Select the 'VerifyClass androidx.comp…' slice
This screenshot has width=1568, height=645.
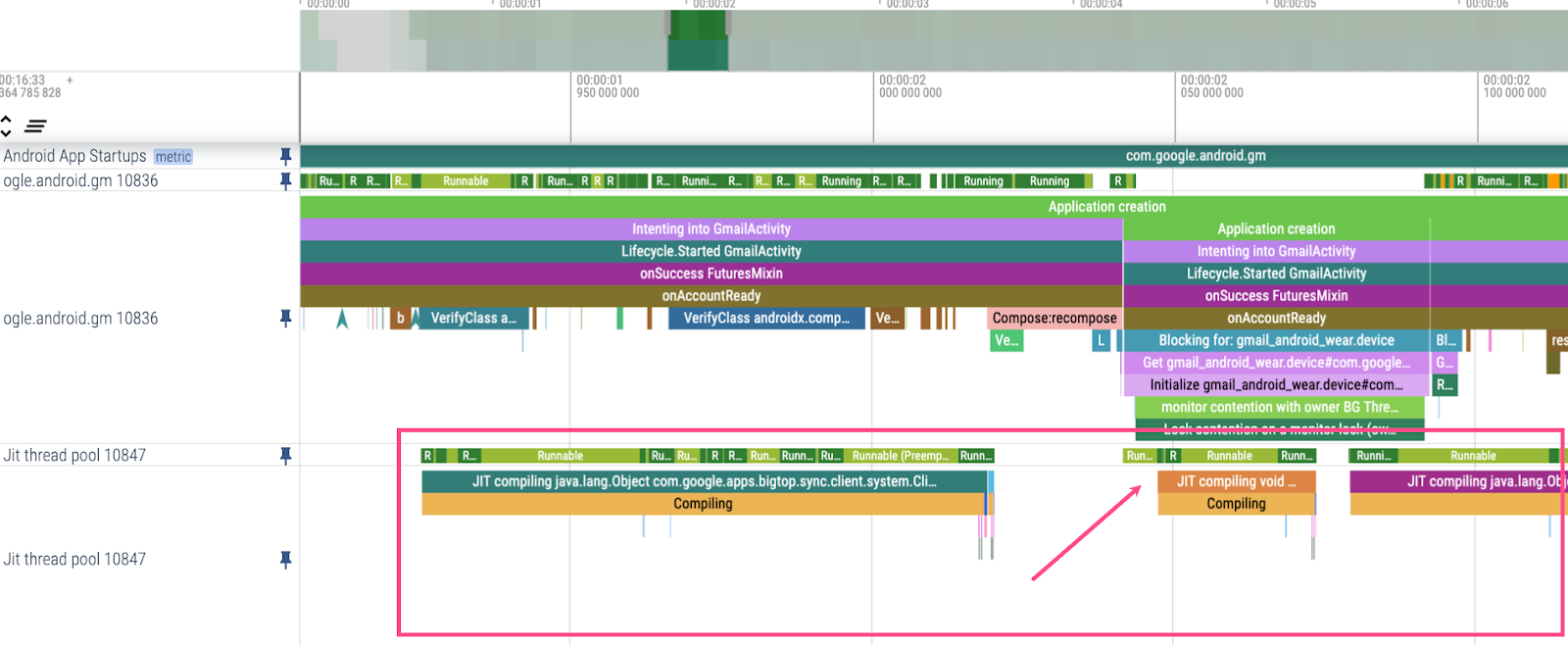coord(766,318)
